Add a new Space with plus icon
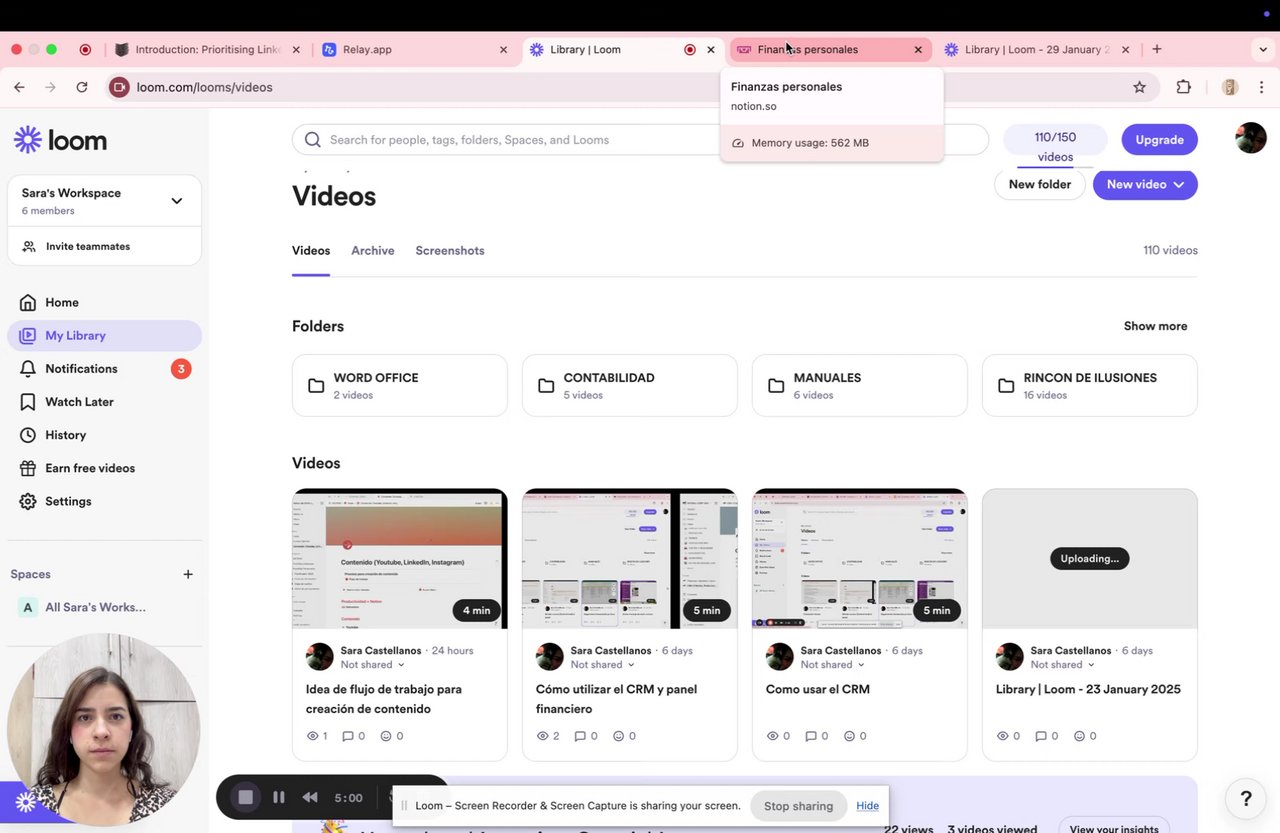This screenshot has height=833, width=1280. click(188, 574)
